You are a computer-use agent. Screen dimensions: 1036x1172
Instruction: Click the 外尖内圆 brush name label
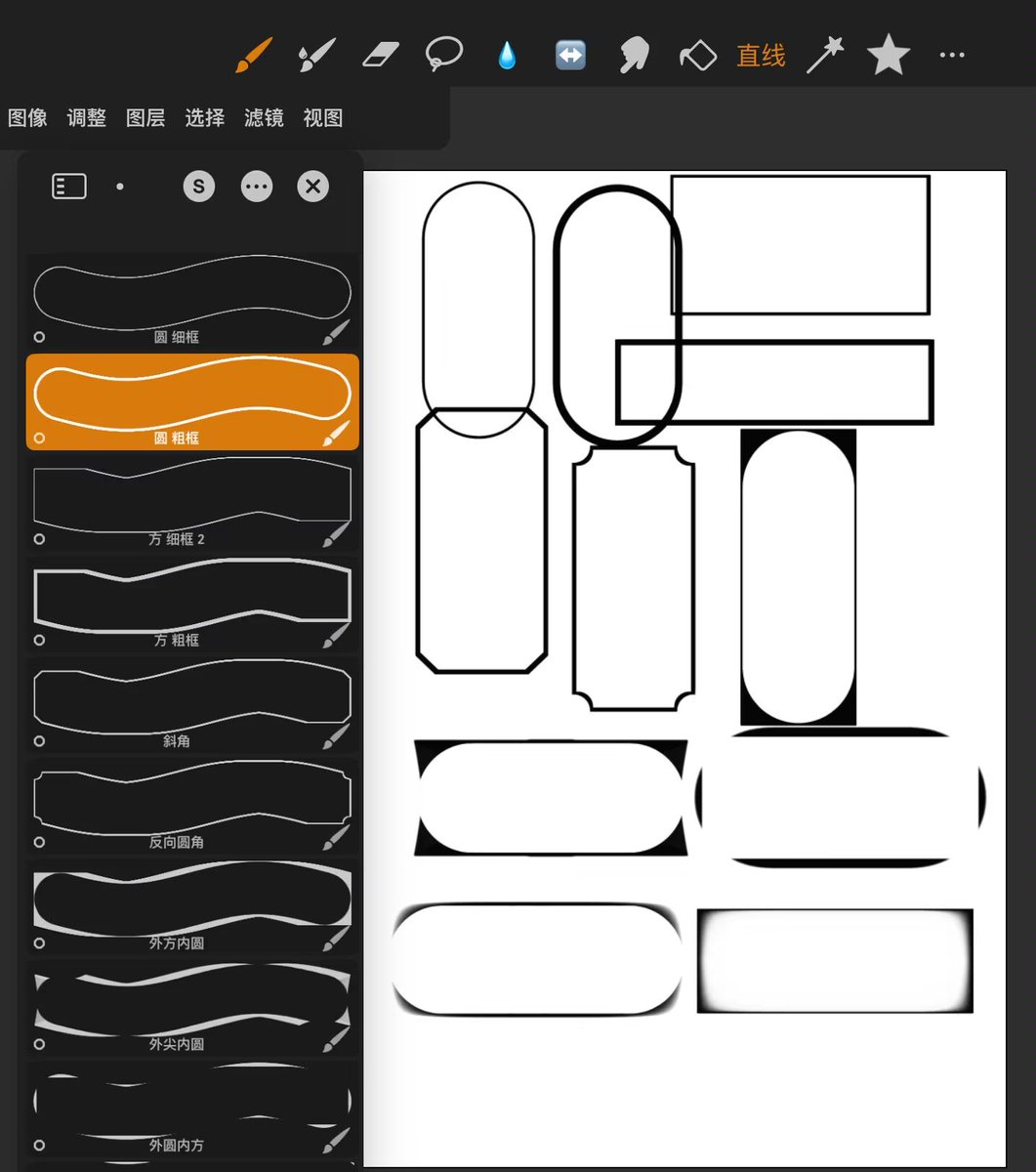[177, 1044]
